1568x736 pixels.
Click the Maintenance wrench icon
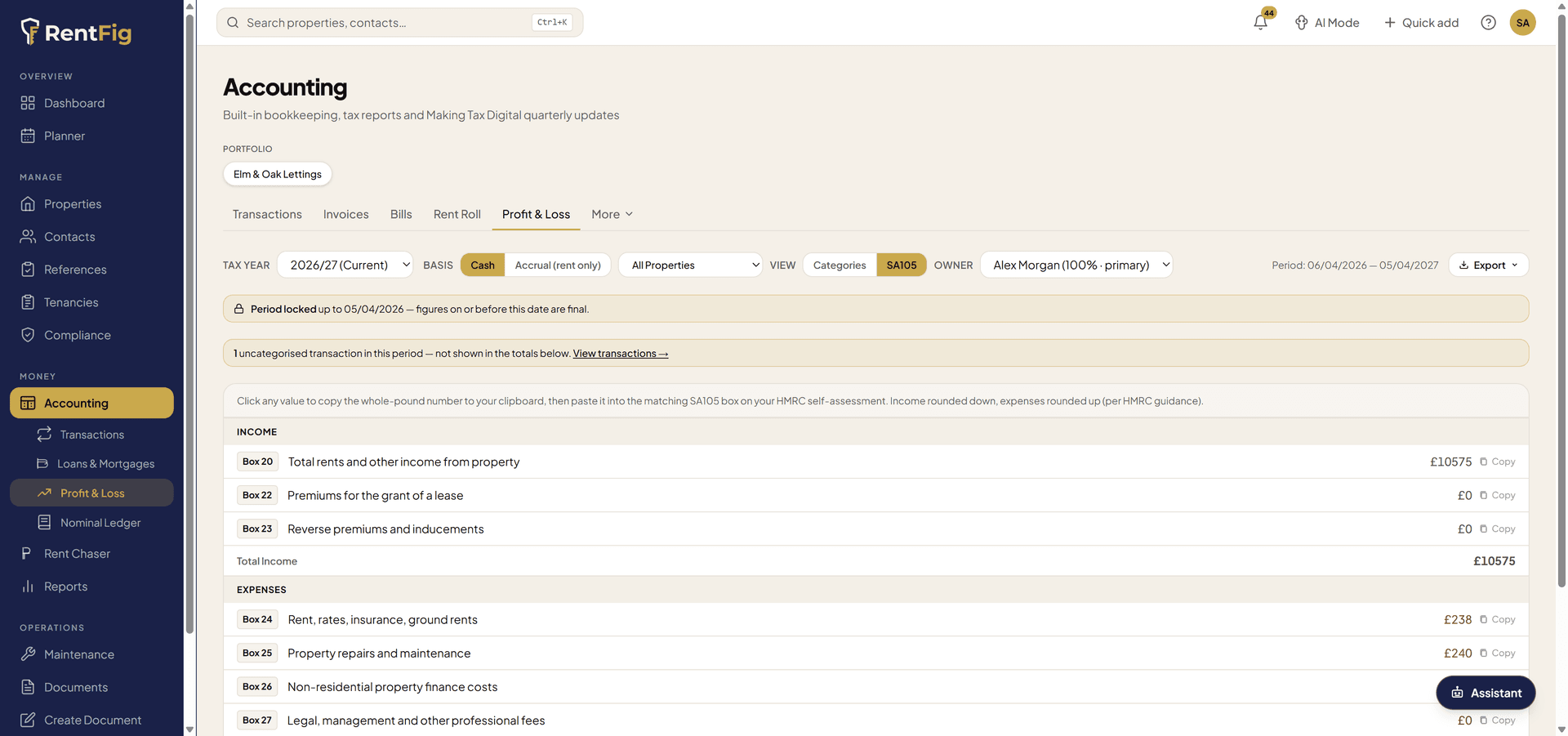coord(28,654)
